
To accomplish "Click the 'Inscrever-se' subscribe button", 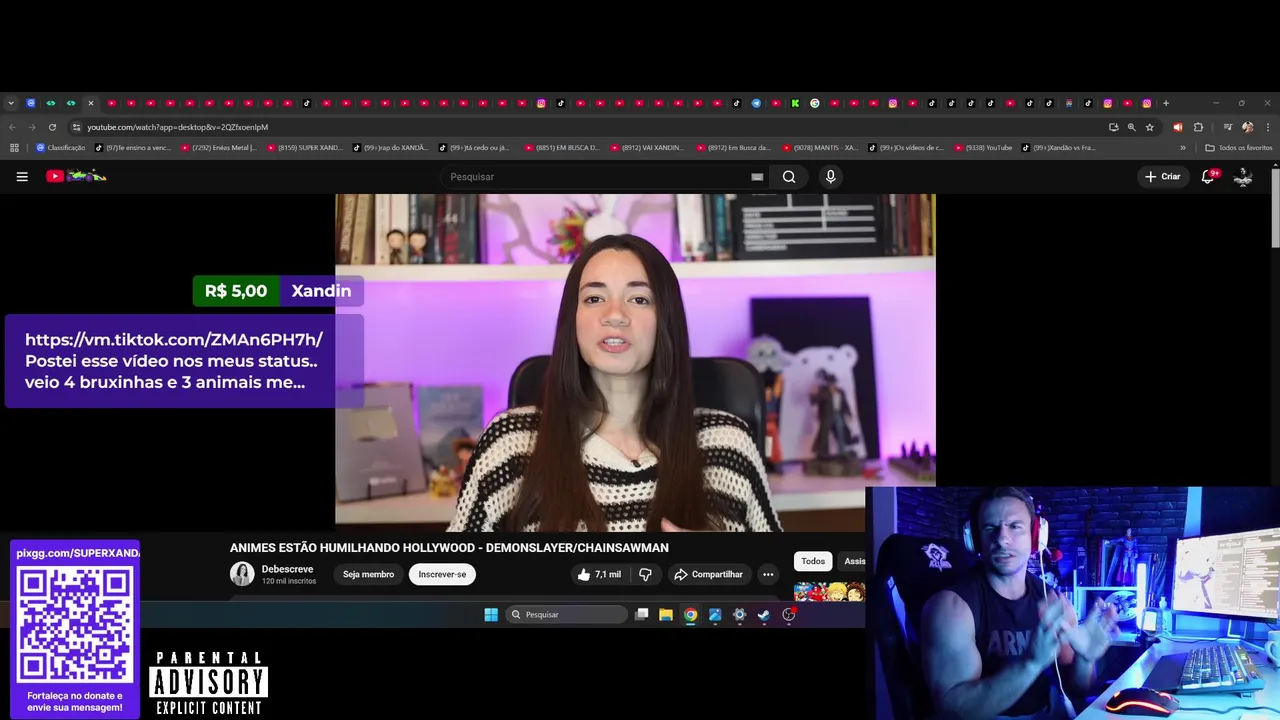I will coord(442,574).
